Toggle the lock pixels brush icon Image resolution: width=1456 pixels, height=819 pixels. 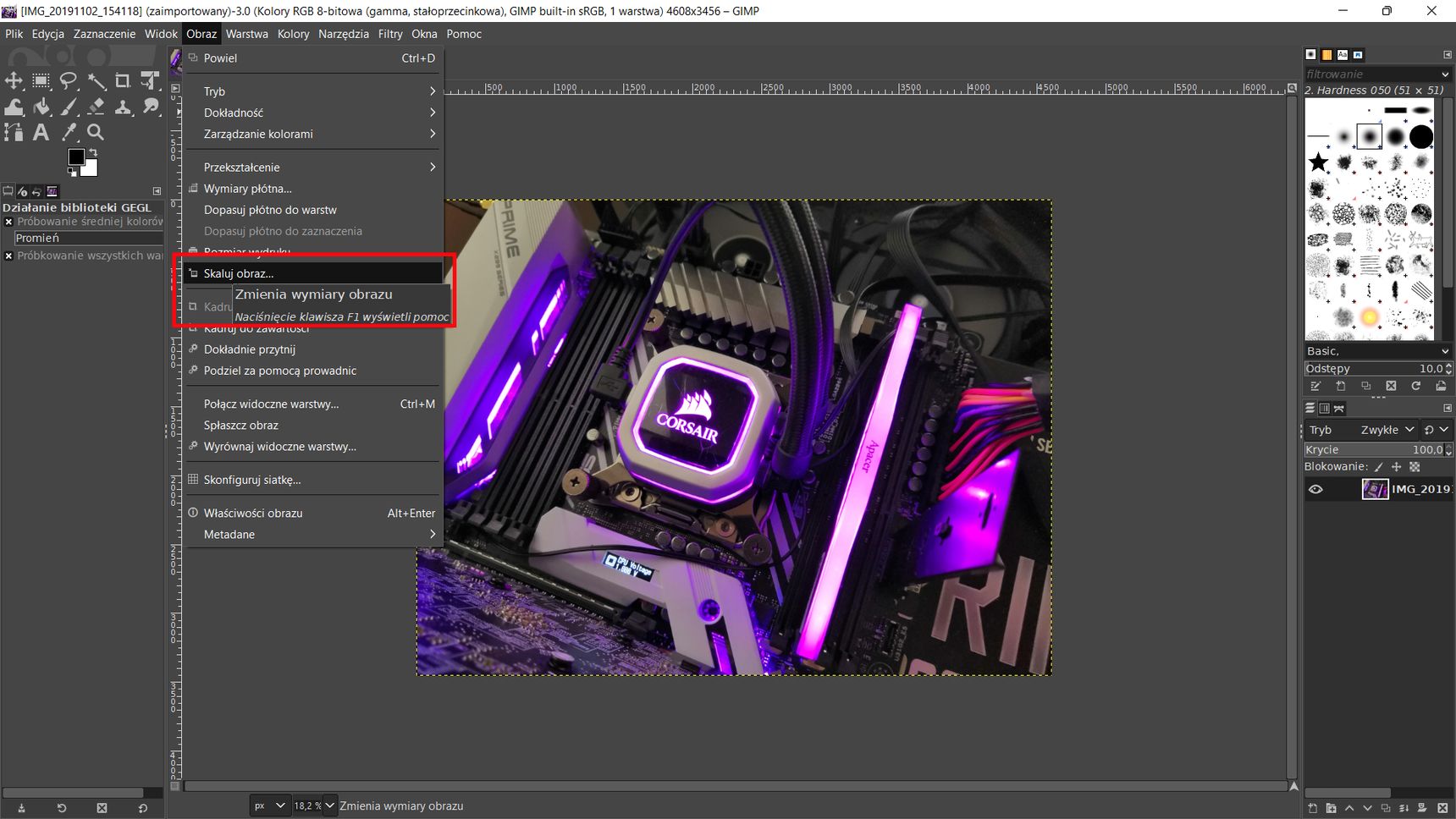click(1378, 467)
